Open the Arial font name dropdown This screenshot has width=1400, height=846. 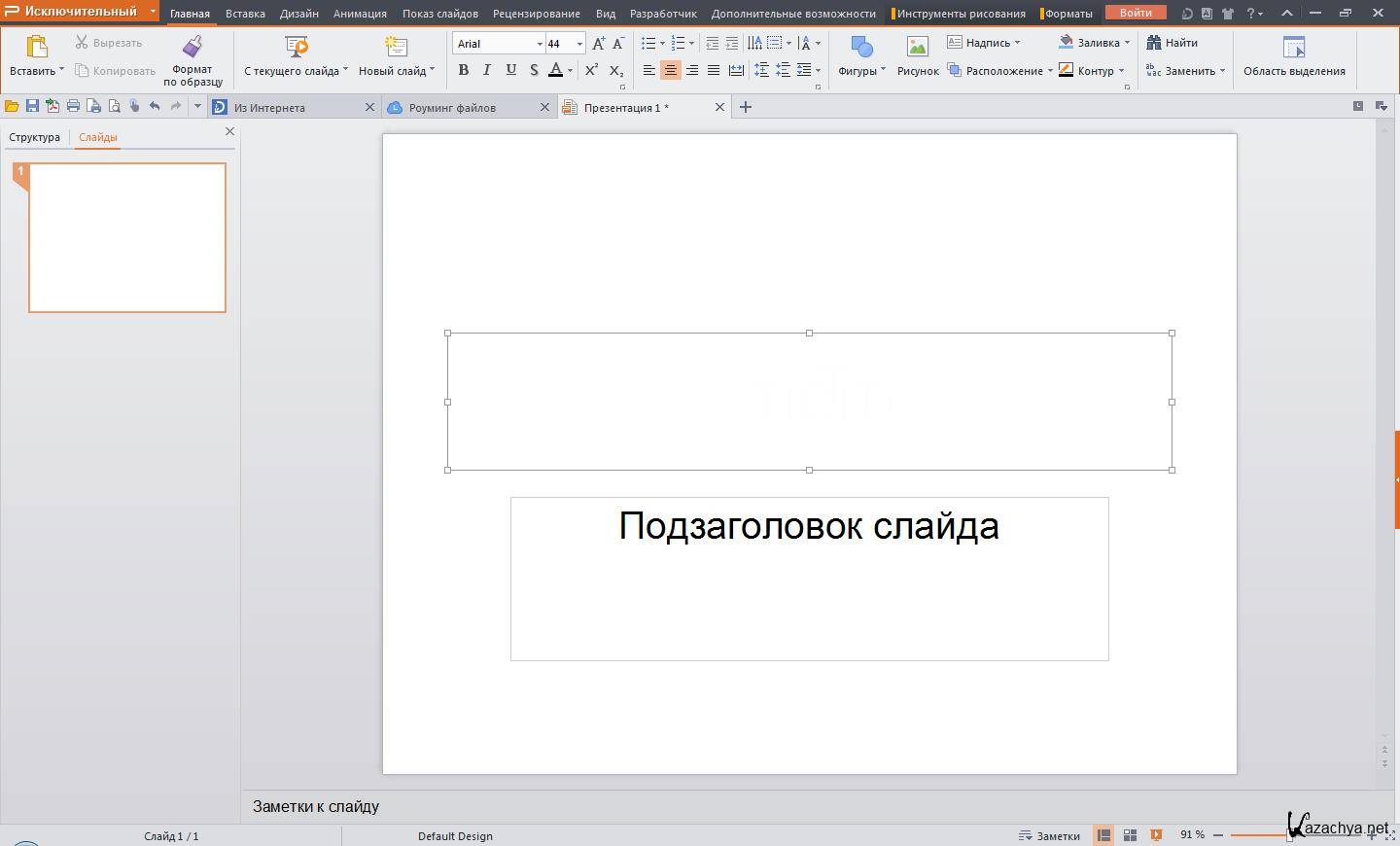540,44
